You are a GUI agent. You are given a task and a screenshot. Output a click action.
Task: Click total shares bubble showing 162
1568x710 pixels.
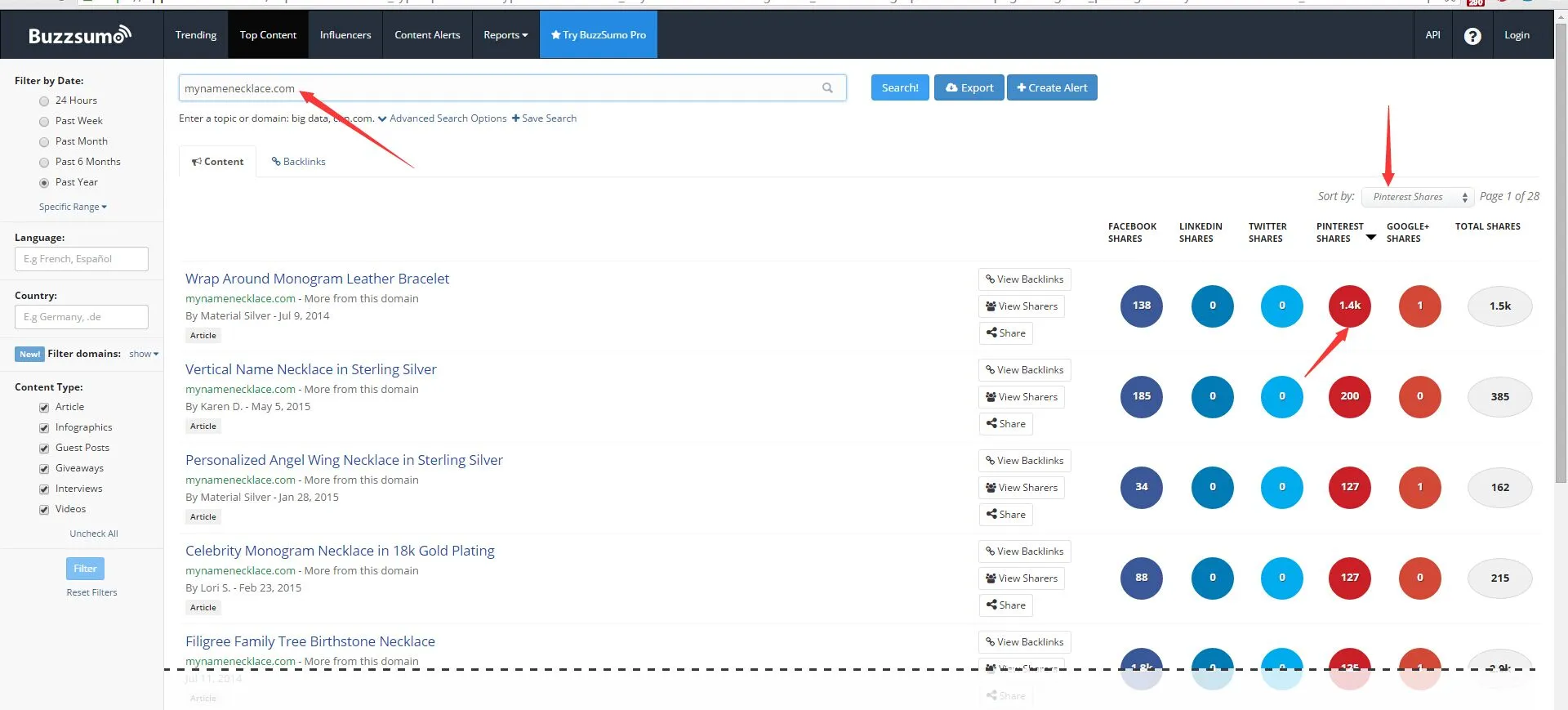click(1500, 488)
